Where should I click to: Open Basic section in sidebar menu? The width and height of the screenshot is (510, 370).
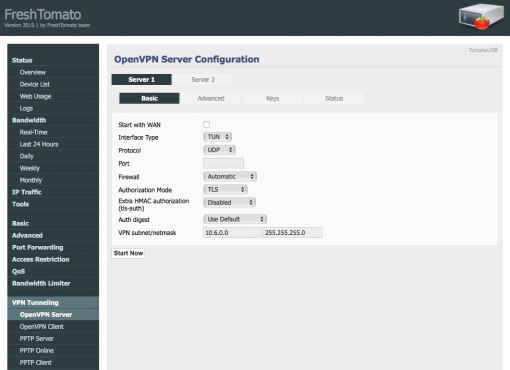pos(53,223)
